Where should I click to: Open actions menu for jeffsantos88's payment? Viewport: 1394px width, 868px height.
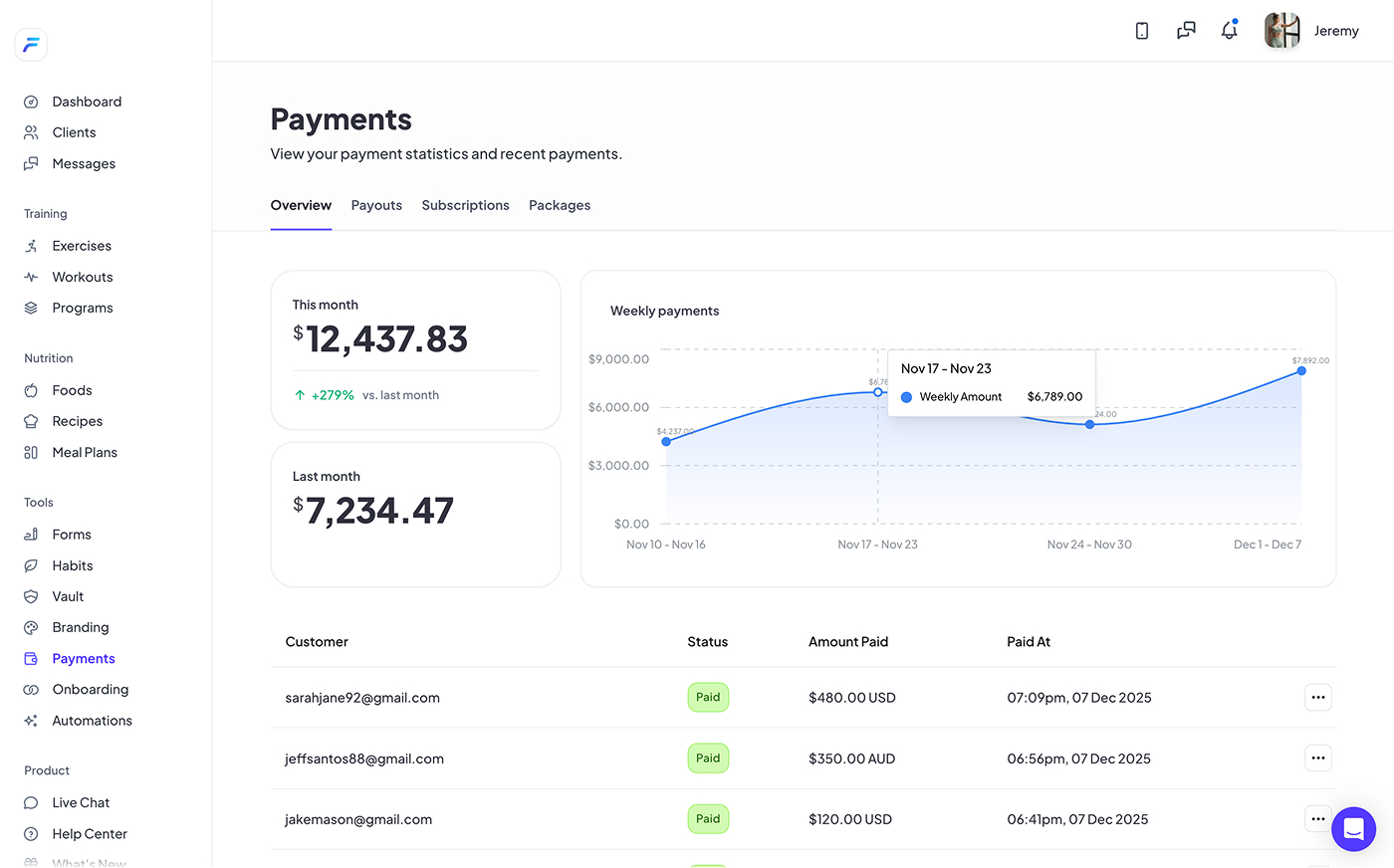click(1317, 758)
